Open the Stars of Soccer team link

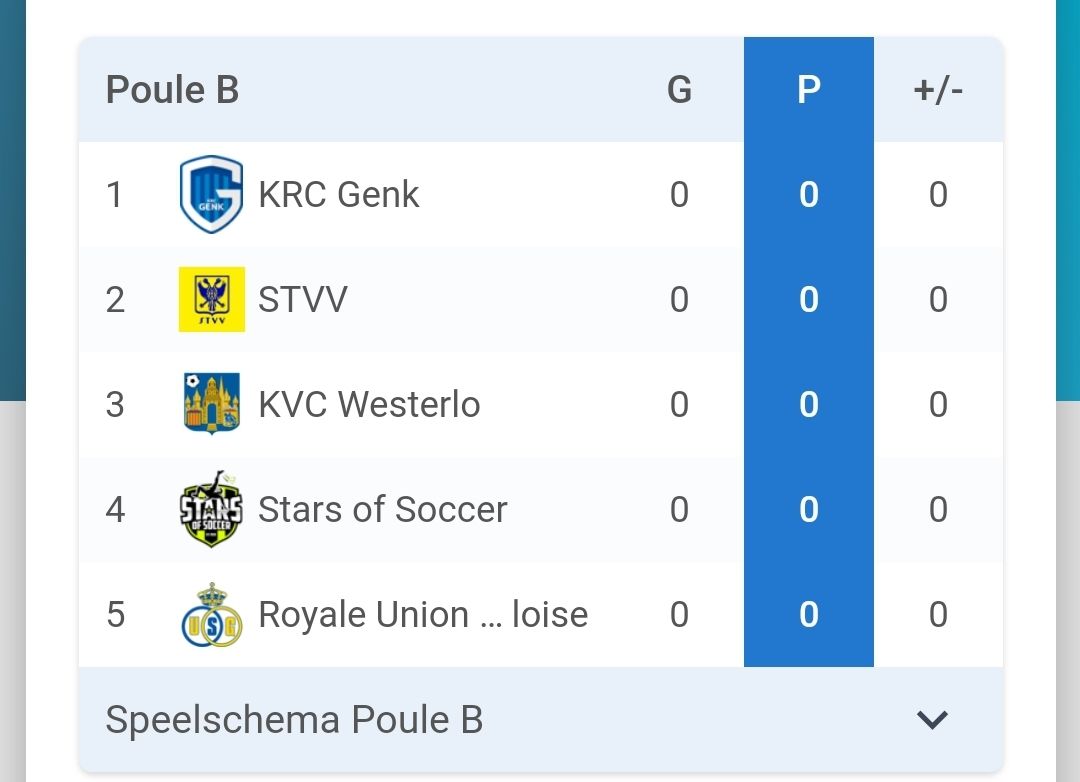click(x=383, y=509)
